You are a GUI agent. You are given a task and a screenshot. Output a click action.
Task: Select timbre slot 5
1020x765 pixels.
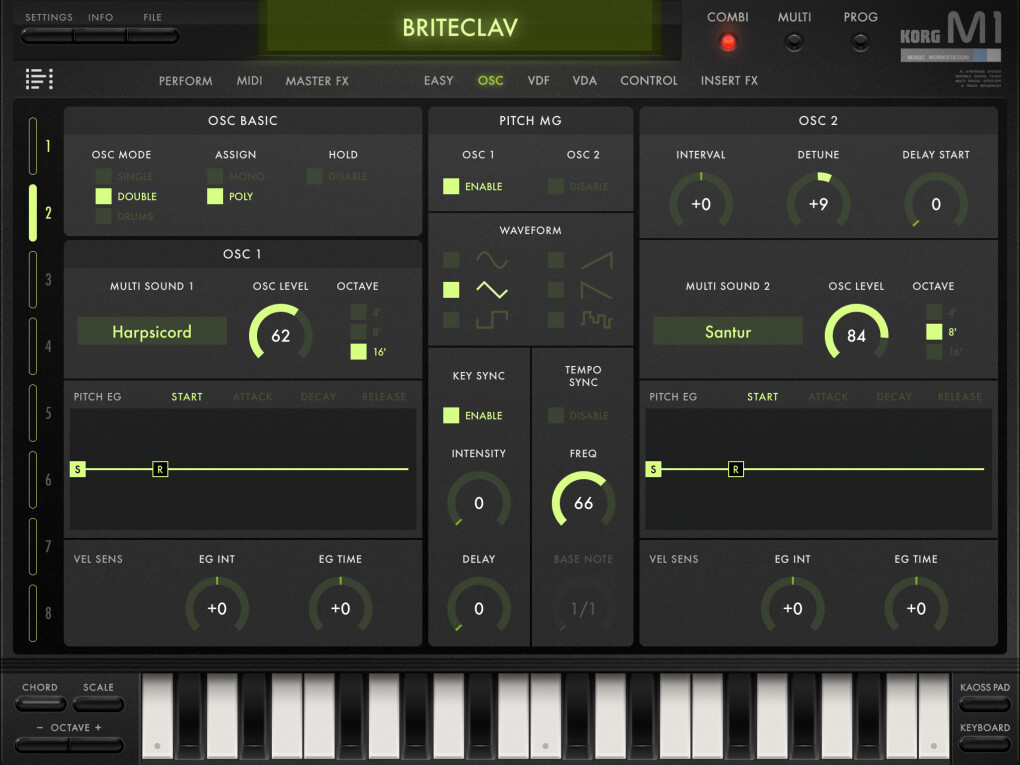pyautogui.click(x=33, y=413)
